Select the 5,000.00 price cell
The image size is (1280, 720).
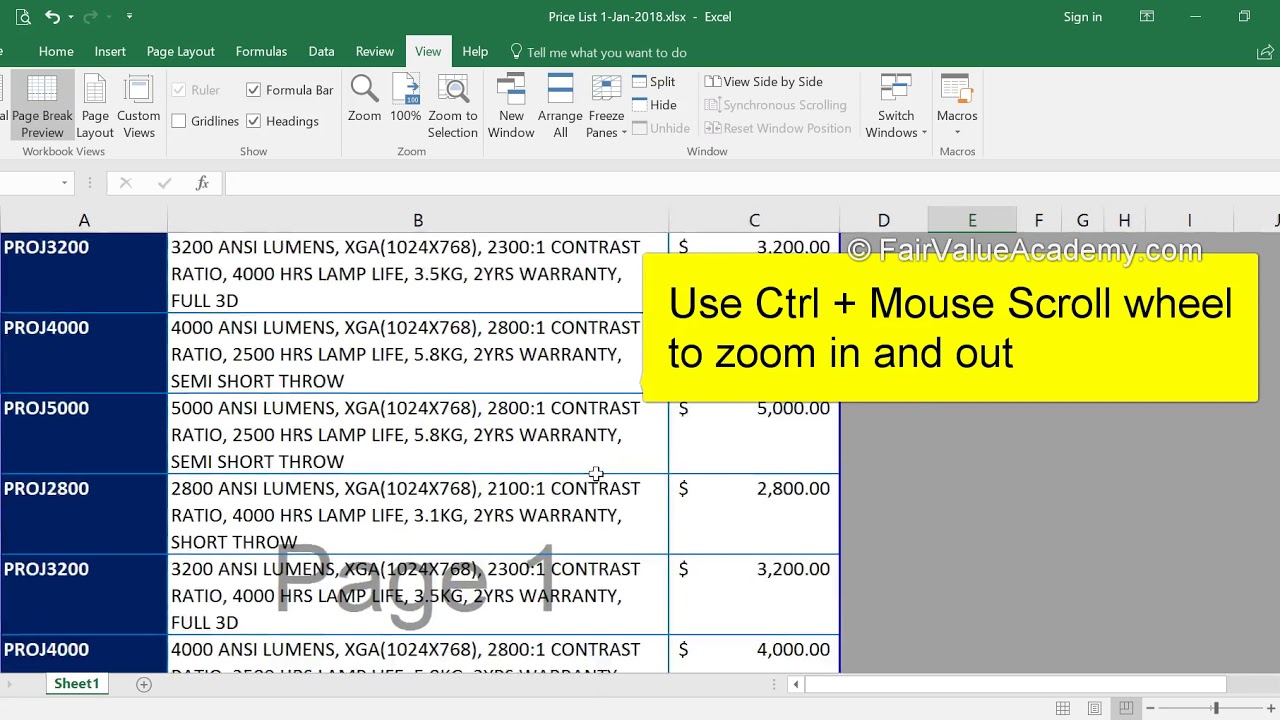(754, 434)
